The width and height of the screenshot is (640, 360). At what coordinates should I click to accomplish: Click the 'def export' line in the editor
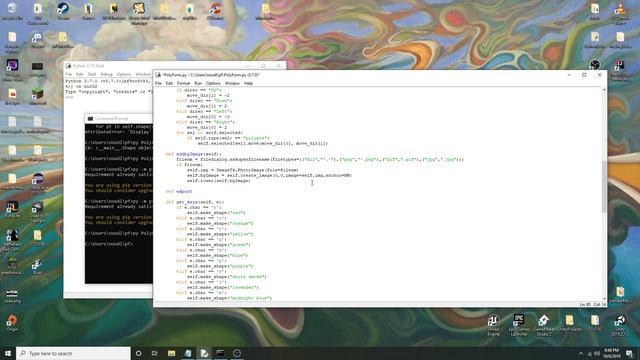179,191
